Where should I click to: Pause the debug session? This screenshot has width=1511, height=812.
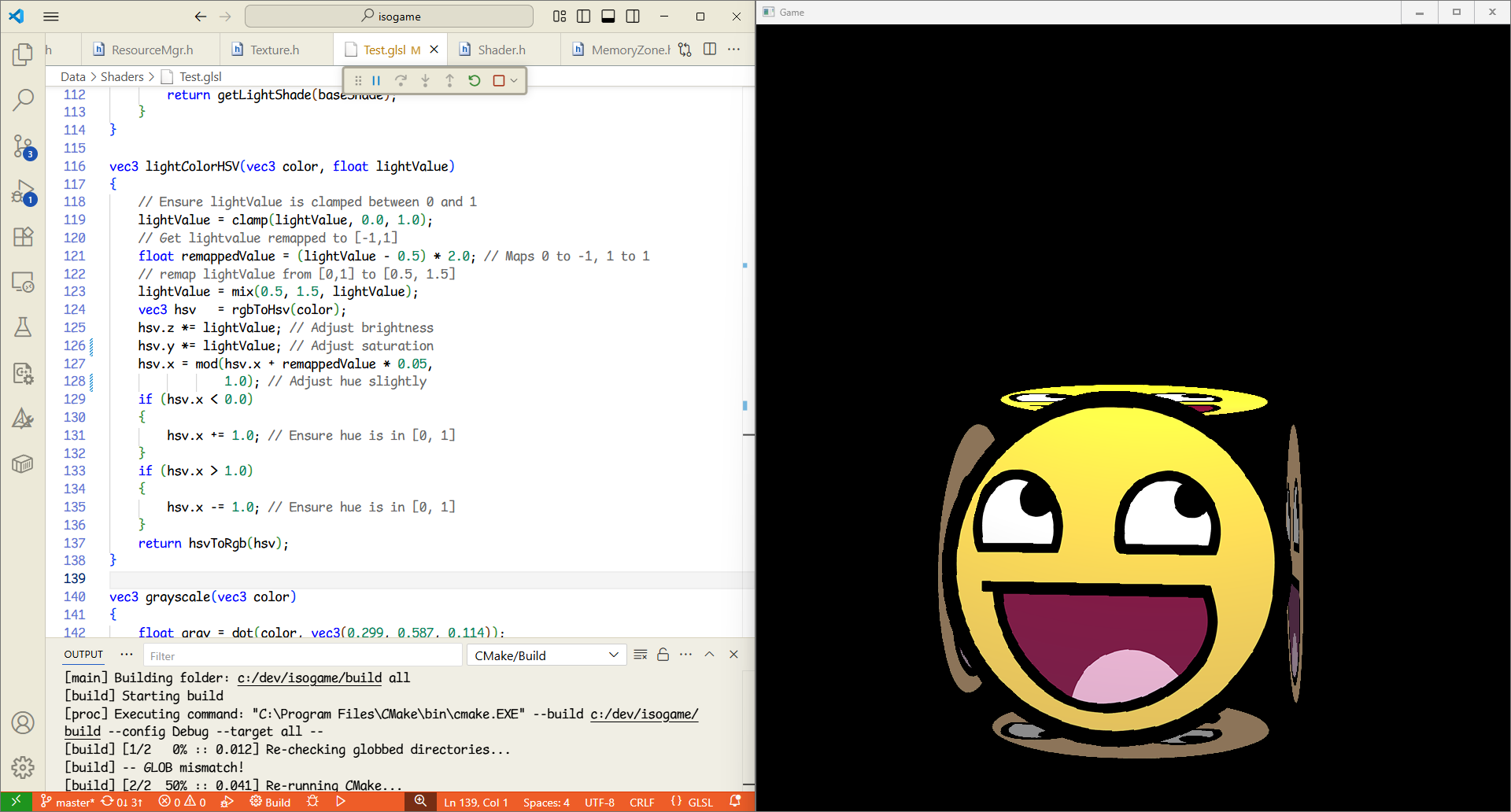click(x=376, y=80)
